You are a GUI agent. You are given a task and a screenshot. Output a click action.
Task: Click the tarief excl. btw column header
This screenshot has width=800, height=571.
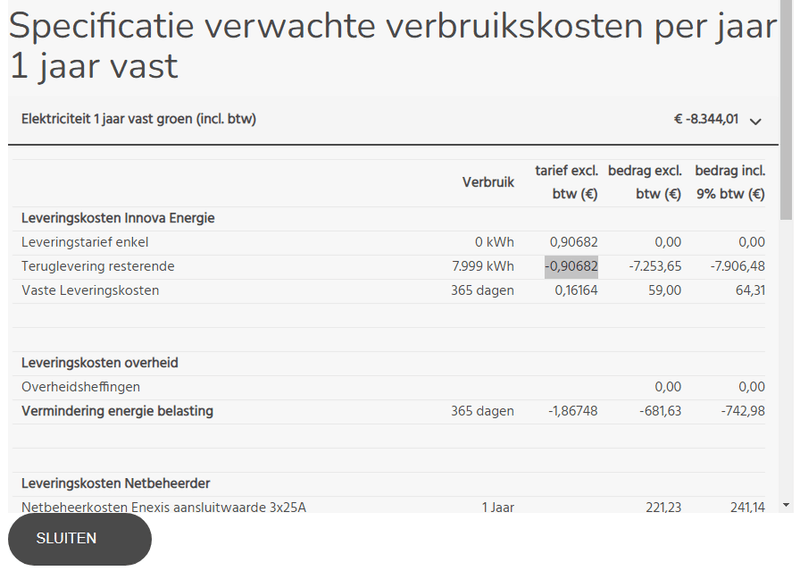point(567,183)
